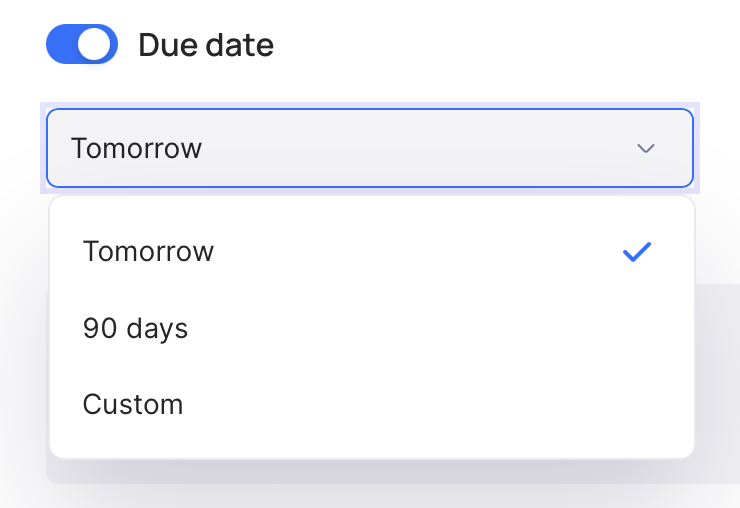Click the blue checkmark next to Tomorrow

(x=636, y=252)
